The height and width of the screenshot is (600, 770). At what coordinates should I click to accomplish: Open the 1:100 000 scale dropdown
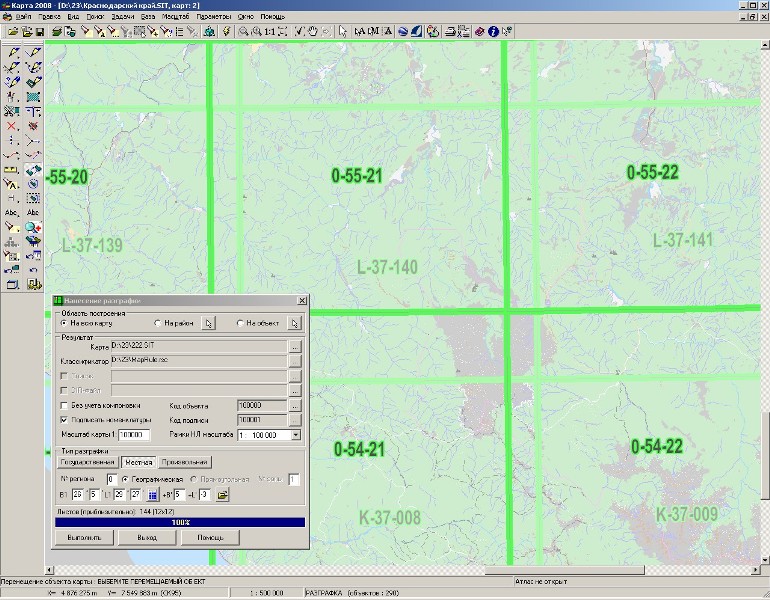pyautogui.click(x=296, y=435)
